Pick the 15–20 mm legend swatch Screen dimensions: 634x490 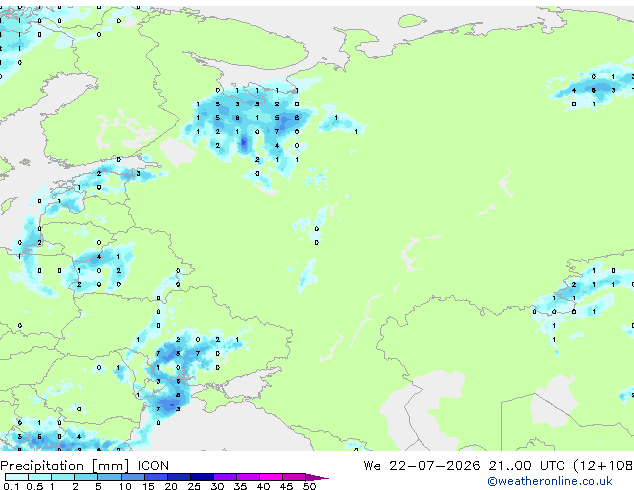[156, 477]
